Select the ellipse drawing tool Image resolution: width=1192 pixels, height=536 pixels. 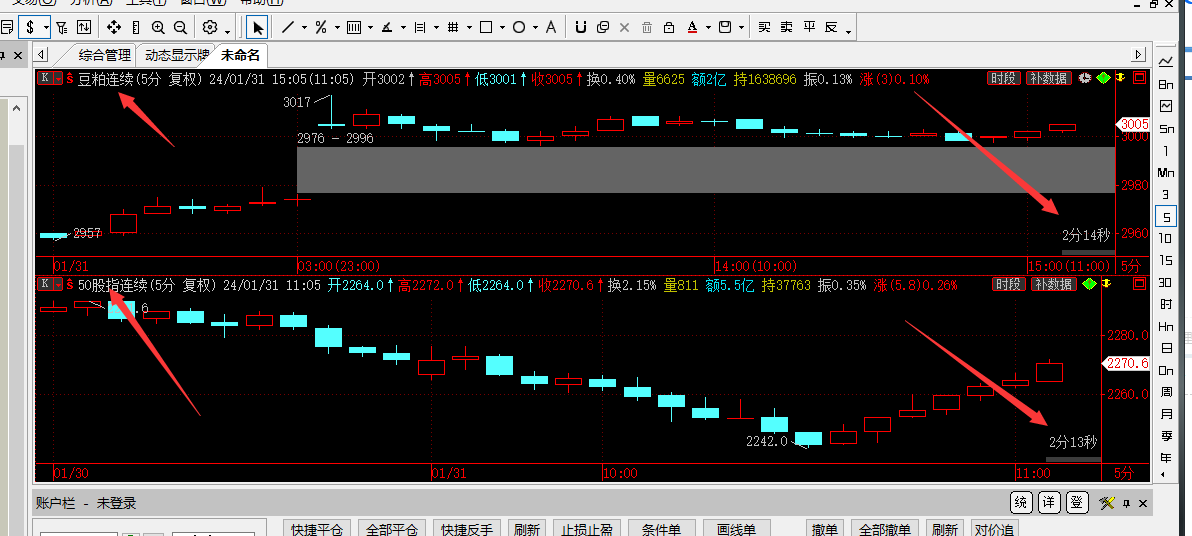click(x=519, y=28)
